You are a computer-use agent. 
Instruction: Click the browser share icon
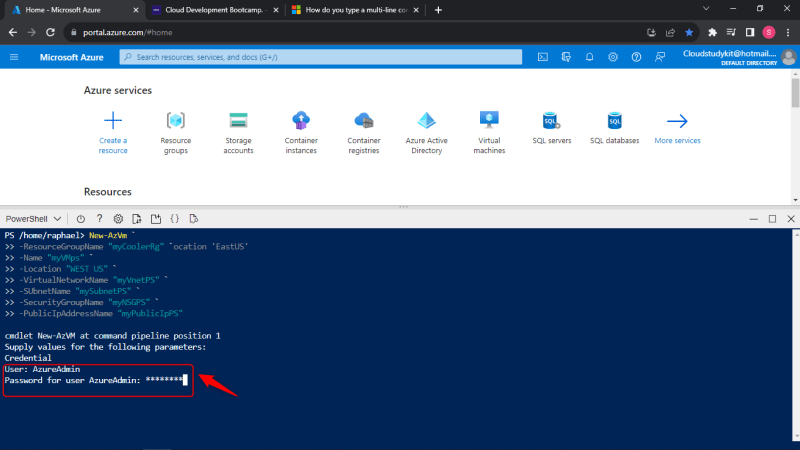tap(670, 32)
